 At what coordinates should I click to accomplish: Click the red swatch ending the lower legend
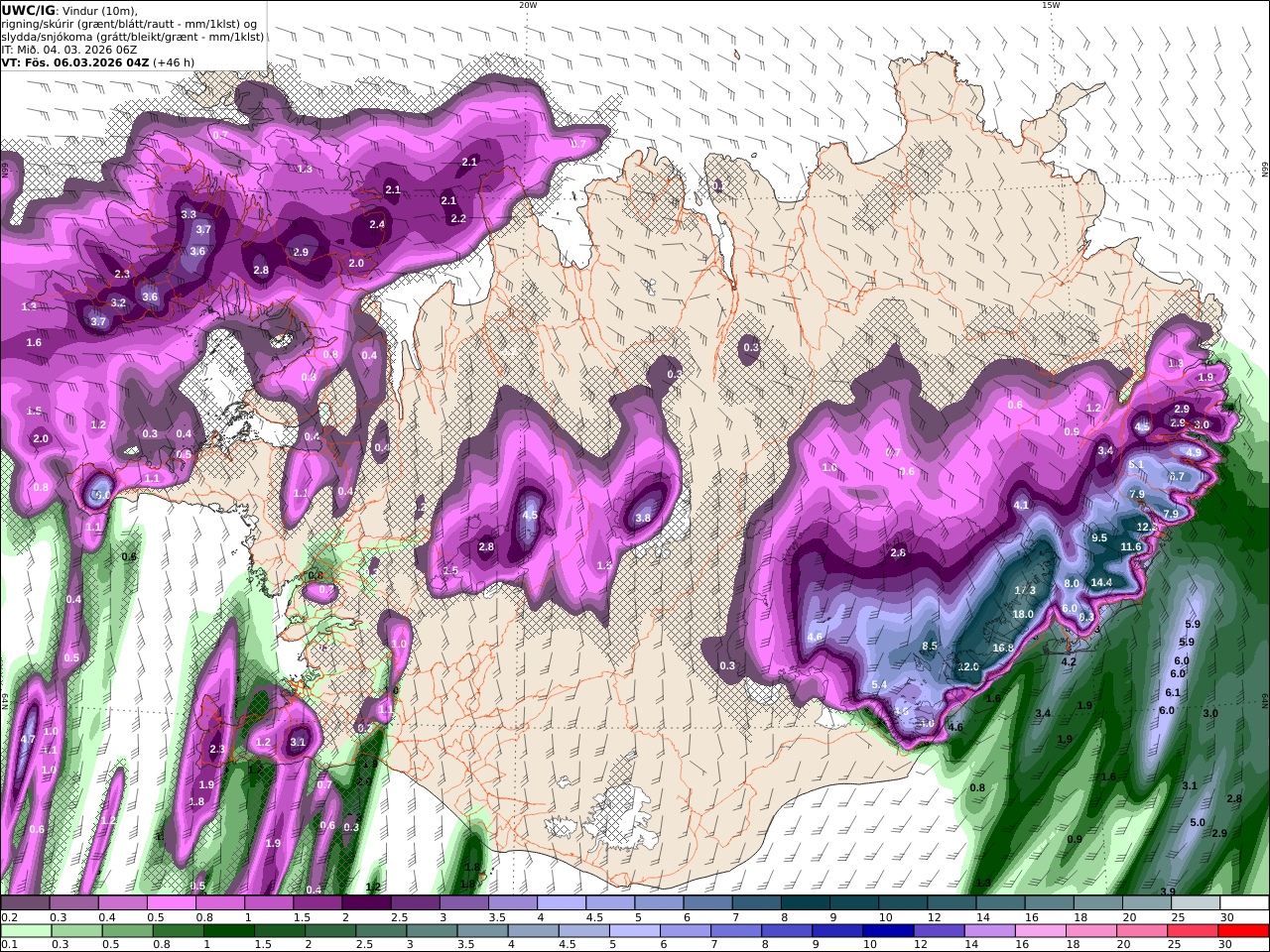coord(1243,931)
